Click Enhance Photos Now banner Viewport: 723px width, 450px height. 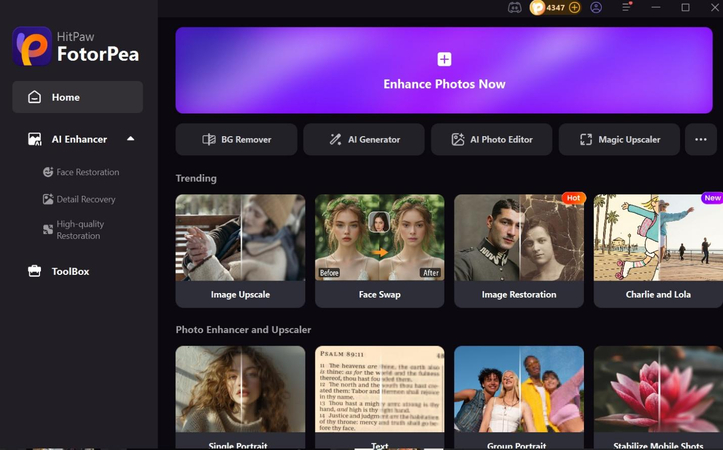coord(444,70)
